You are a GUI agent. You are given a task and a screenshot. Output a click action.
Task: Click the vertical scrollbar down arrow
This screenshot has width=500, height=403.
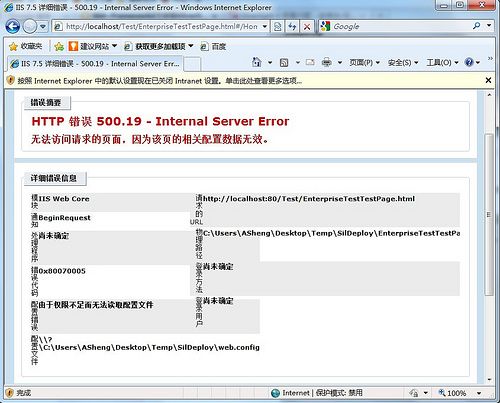(x=489, y=379)
